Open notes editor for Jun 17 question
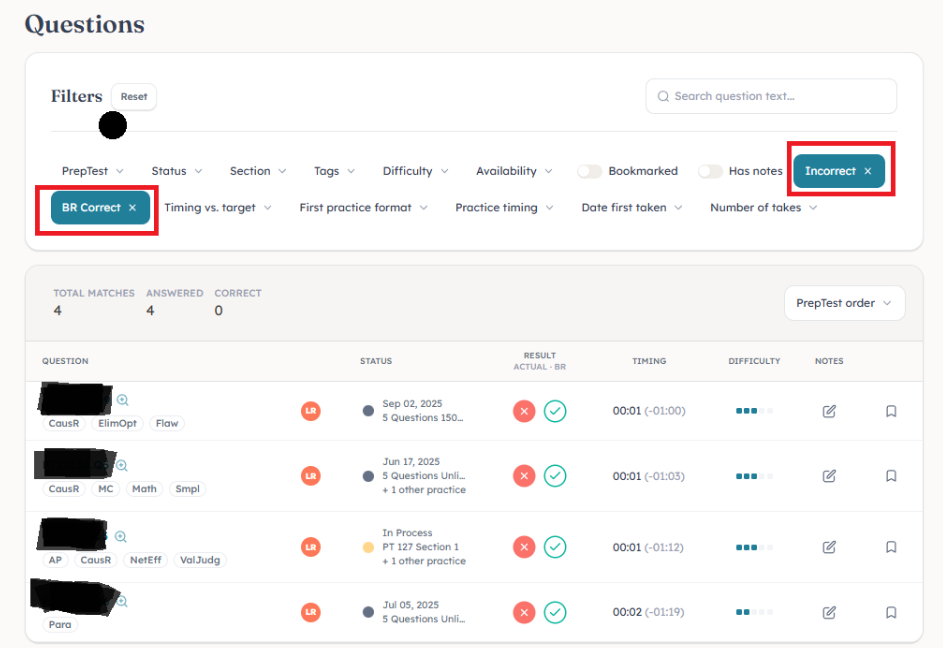943x648 pixels. click(829, 476)
